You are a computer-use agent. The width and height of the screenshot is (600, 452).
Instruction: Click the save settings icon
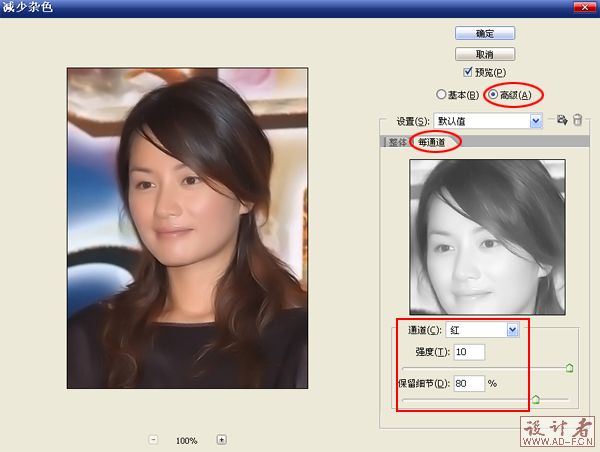(562, 120)
